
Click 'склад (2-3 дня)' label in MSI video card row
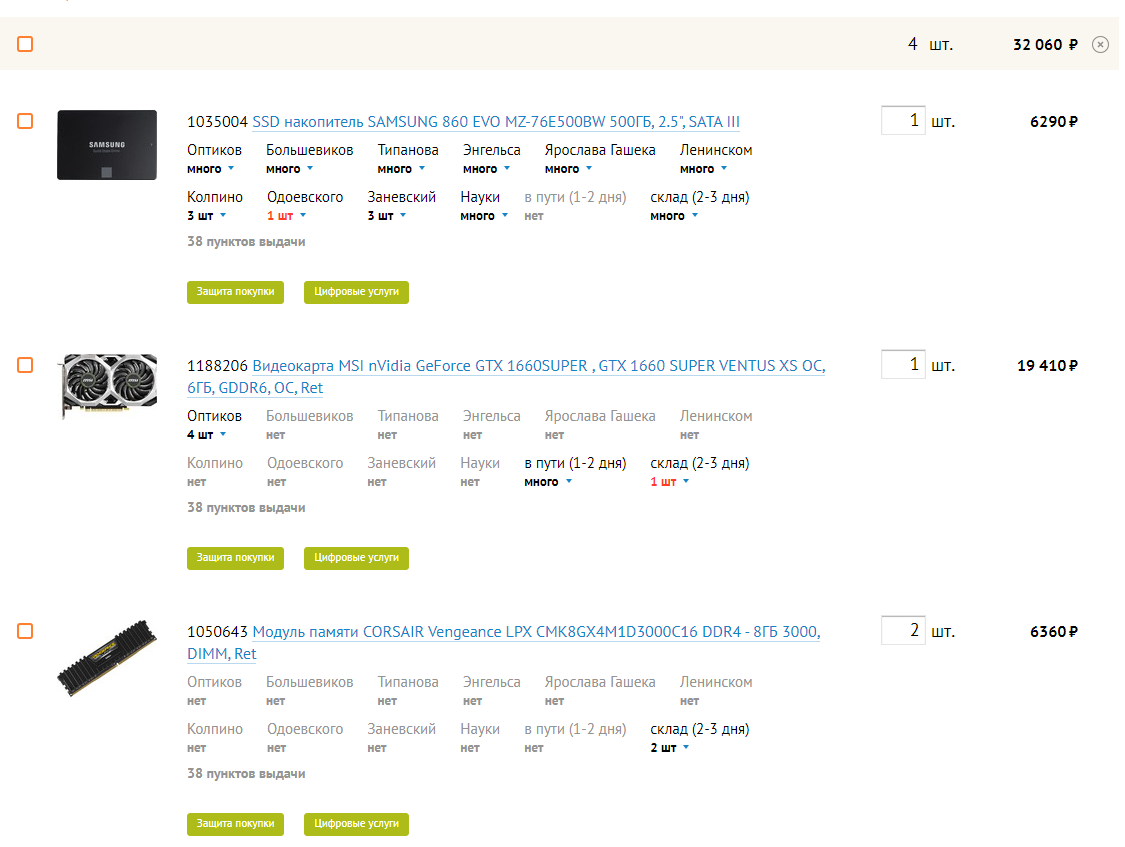pyautogui.click(x=700, y=463)
